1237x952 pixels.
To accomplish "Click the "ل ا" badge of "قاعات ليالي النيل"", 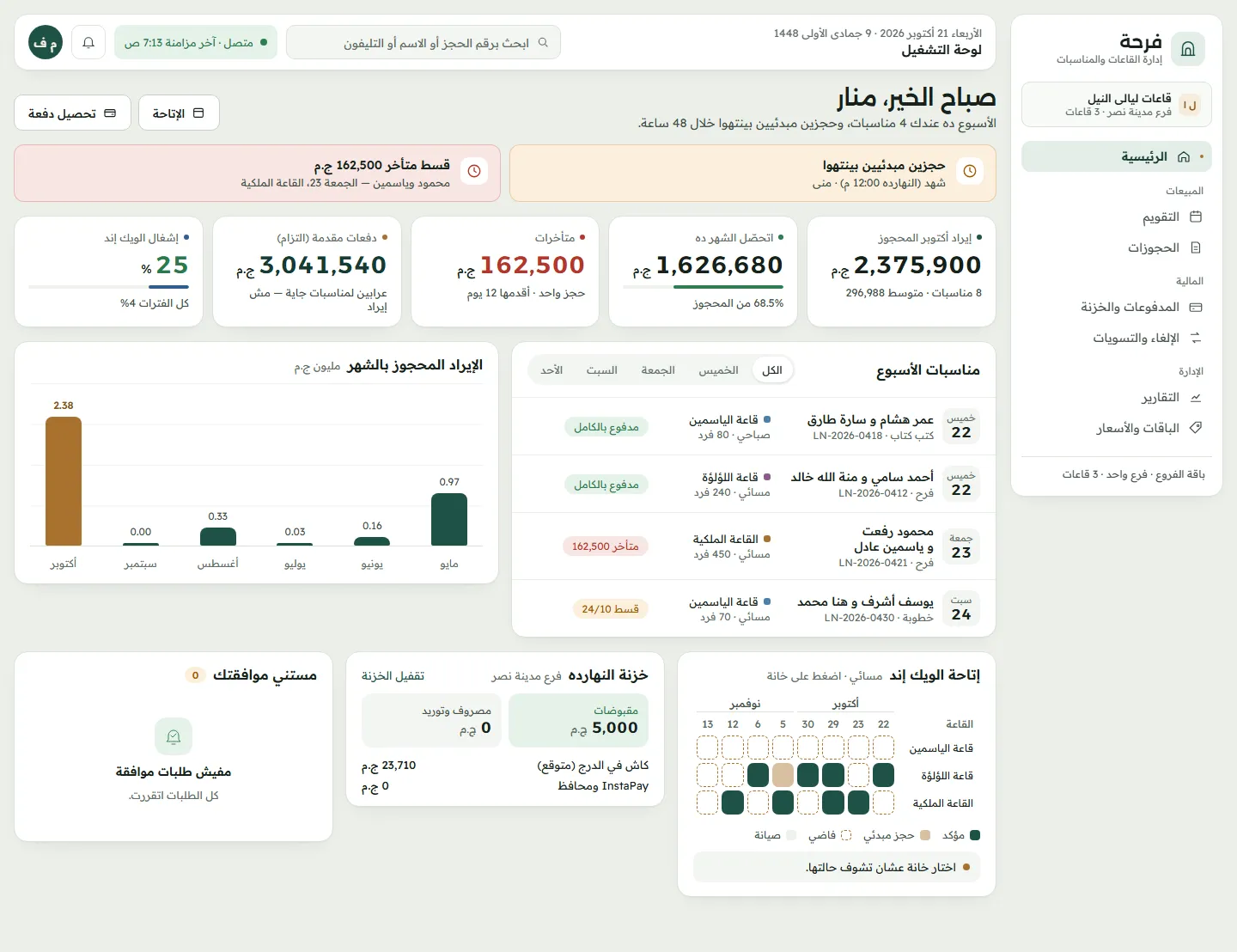I will [1190, 105].
